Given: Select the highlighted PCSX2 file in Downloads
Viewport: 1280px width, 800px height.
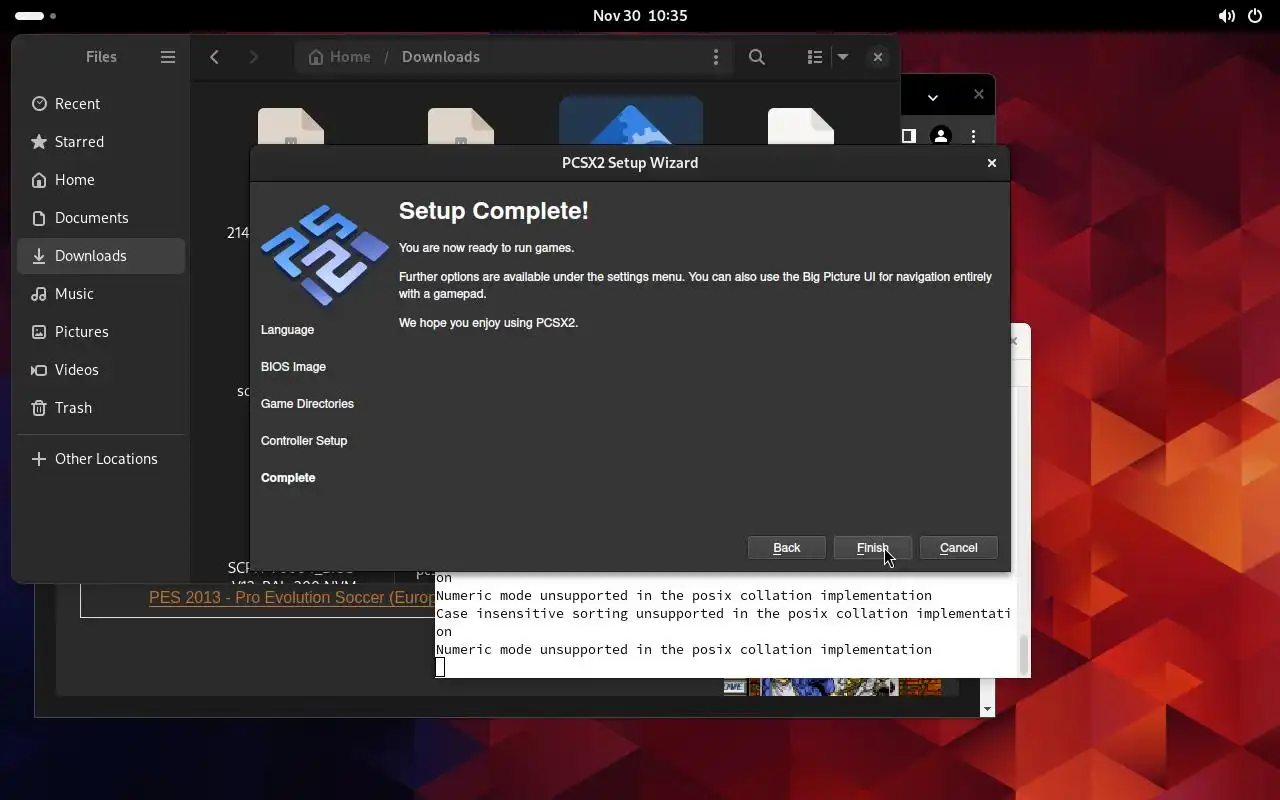Looking at the screenshot, I should pos(631,121).
